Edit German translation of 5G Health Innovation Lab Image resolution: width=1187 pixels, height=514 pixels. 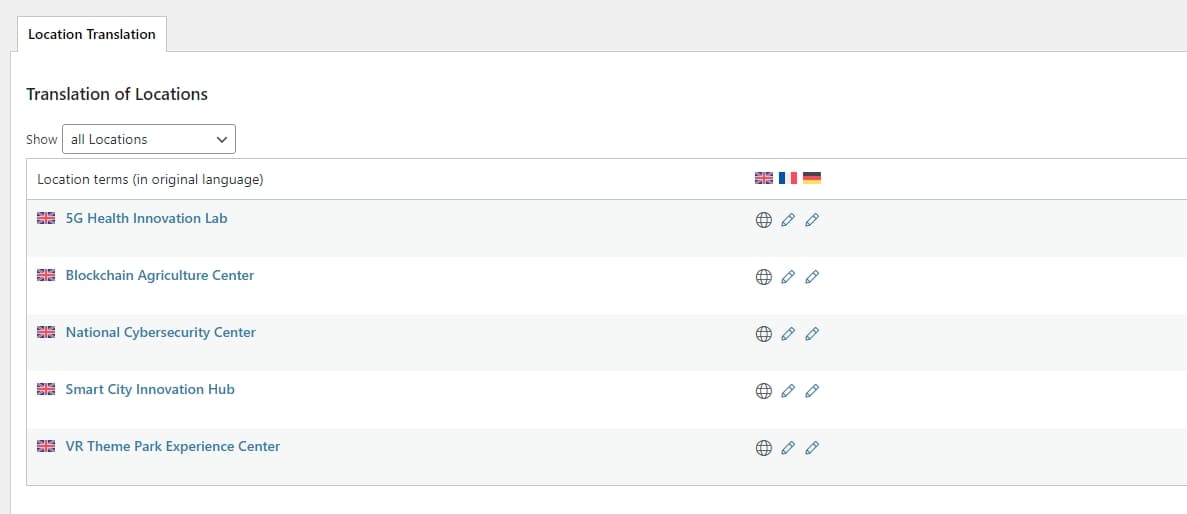(812, 220)
